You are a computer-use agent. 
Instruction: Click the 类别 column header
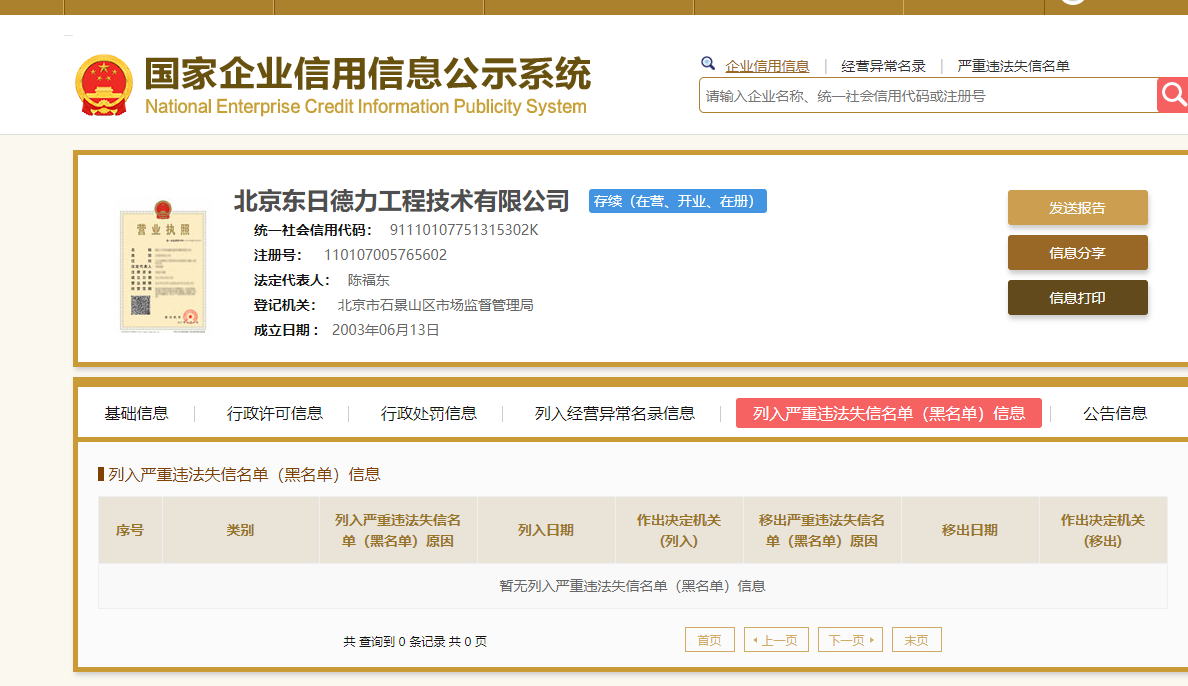240,530
